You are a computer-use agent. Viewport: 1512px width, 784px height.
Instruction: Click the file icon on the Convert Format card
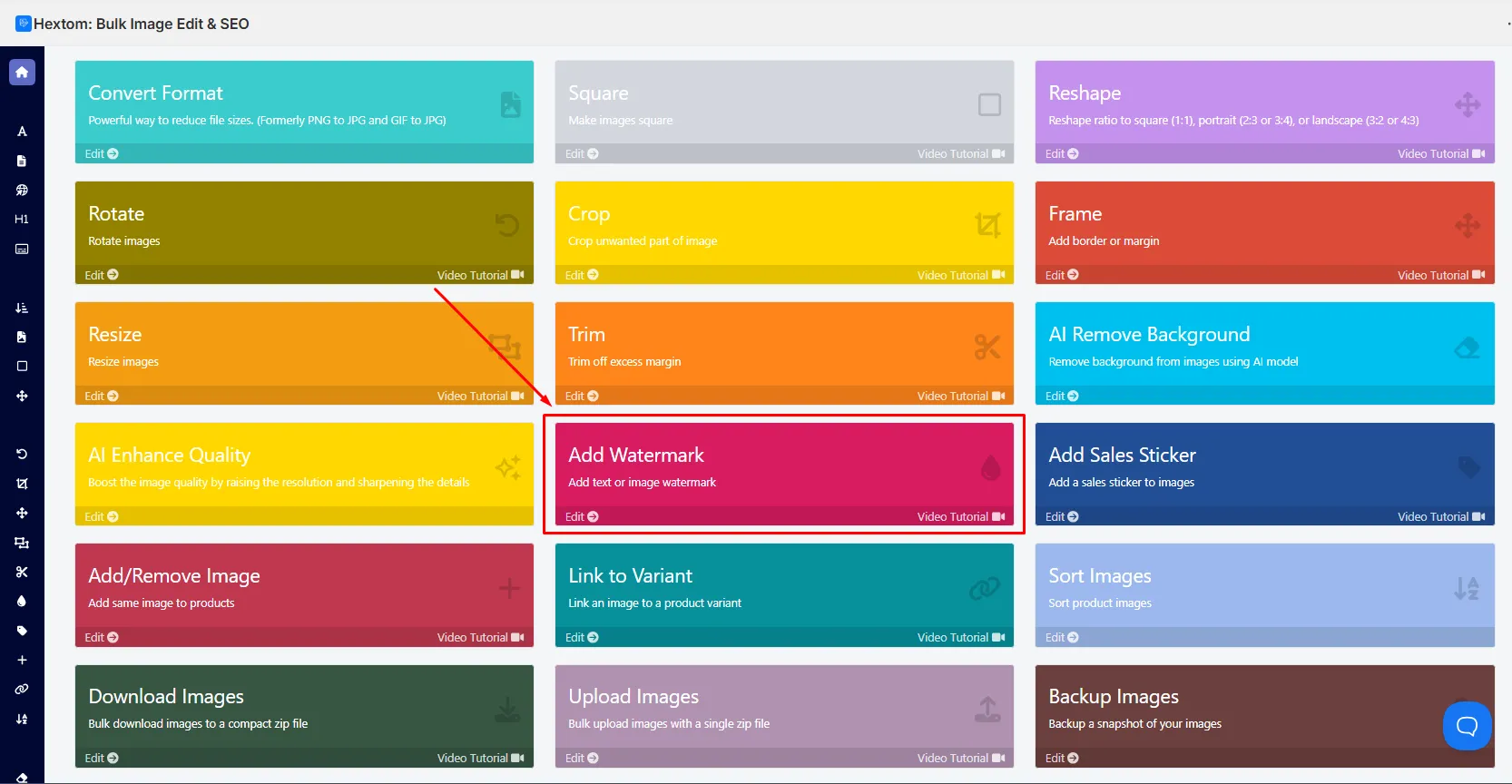pos(511,104)
